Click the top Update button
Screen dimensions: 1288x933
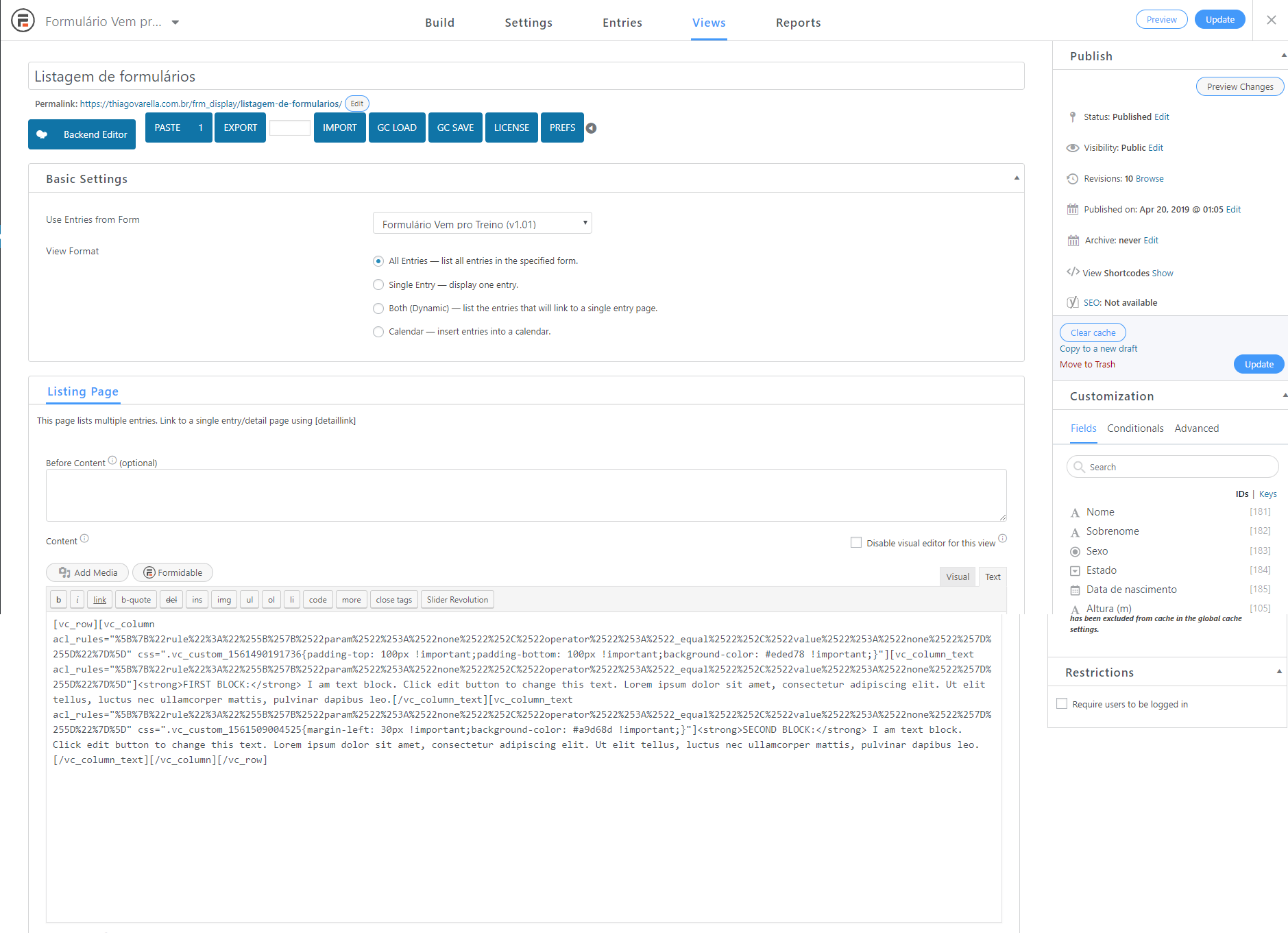pyautogui.click(x=1220, y=19)
